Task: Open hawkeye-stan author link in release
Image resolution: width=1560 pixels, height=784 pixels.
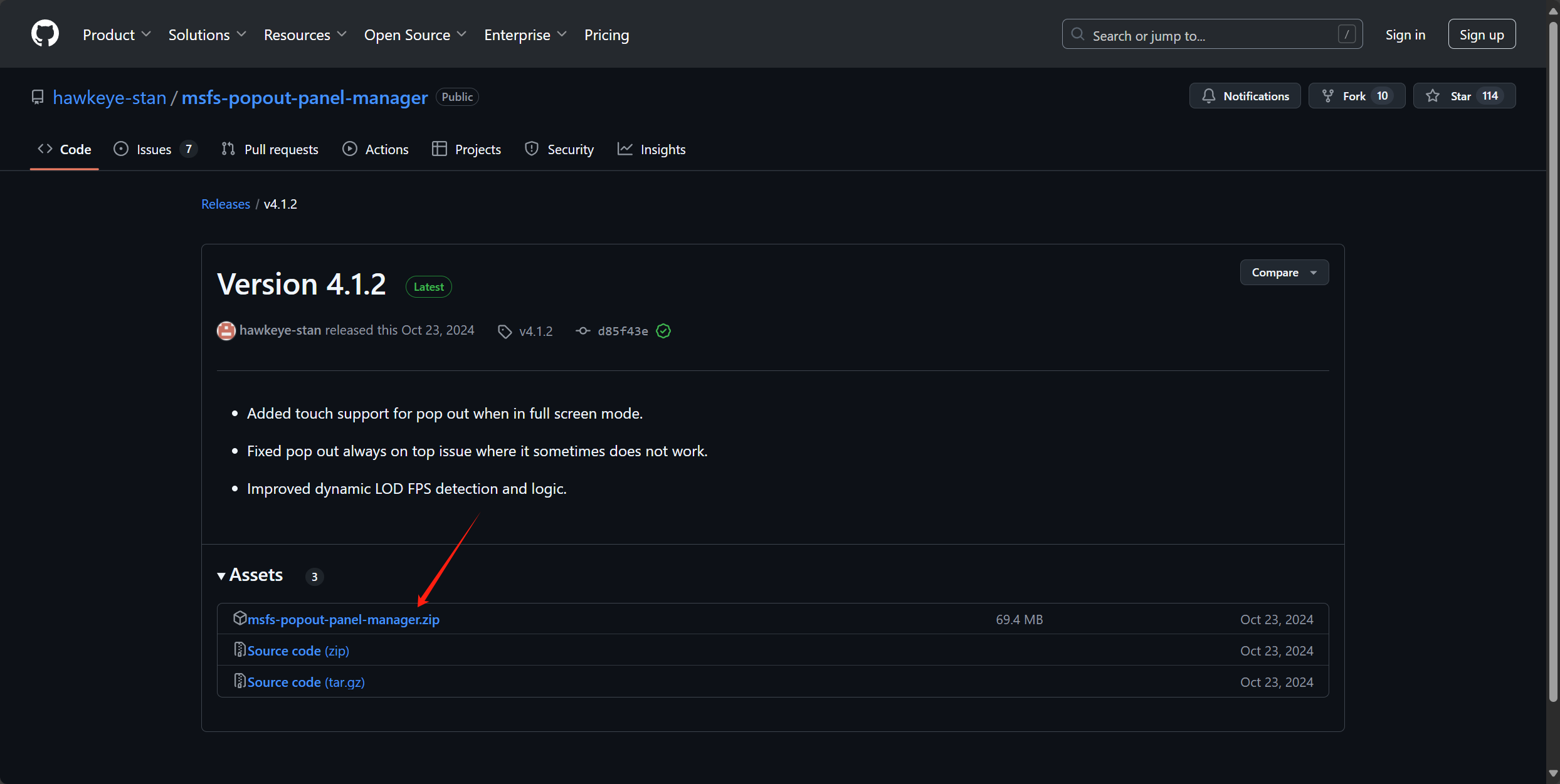Action: point(280,330)
